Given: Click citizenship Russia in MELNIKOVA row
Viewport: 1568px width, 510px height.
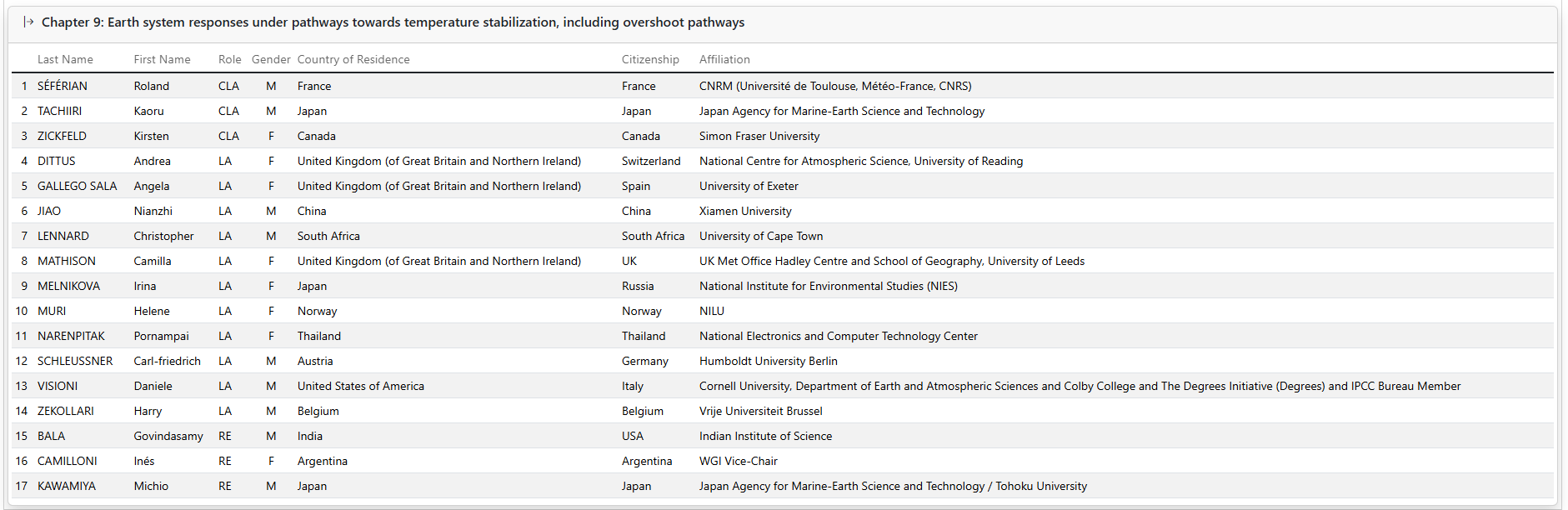Looking at the screenshot, I should [x=638, y=286].
